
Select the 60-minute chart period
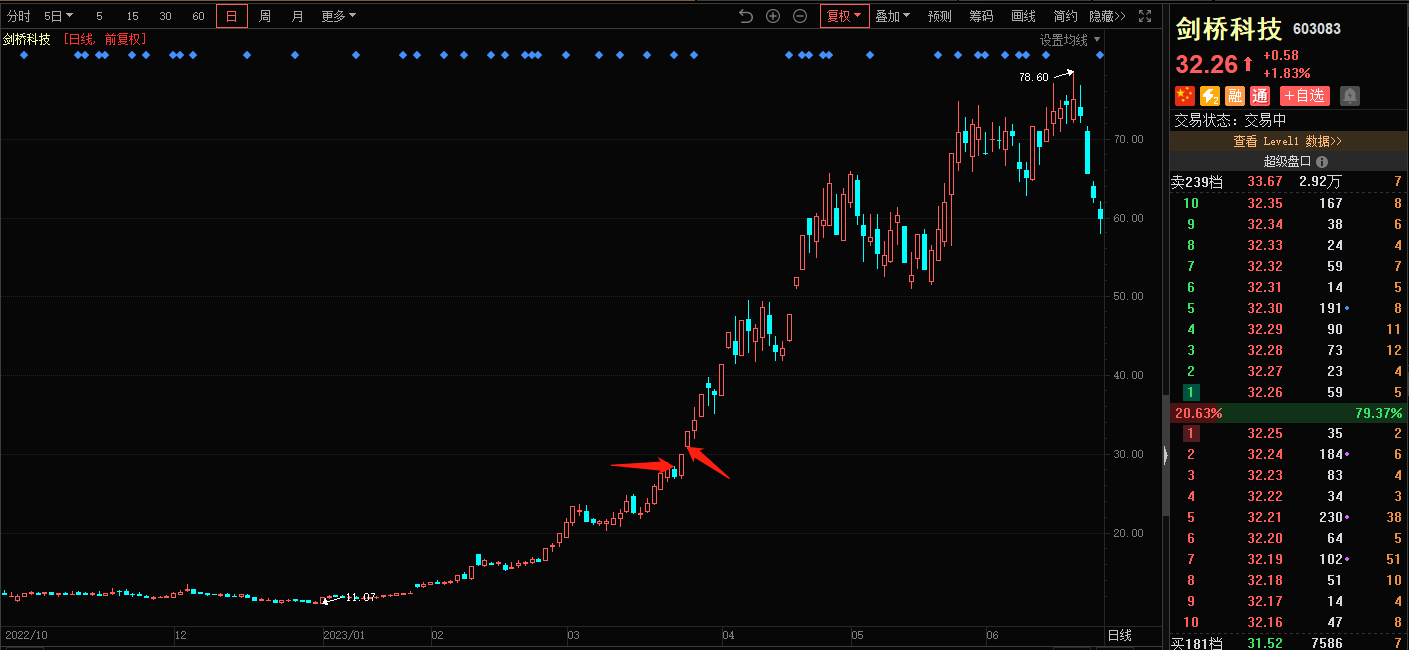(x=198, y=16)
